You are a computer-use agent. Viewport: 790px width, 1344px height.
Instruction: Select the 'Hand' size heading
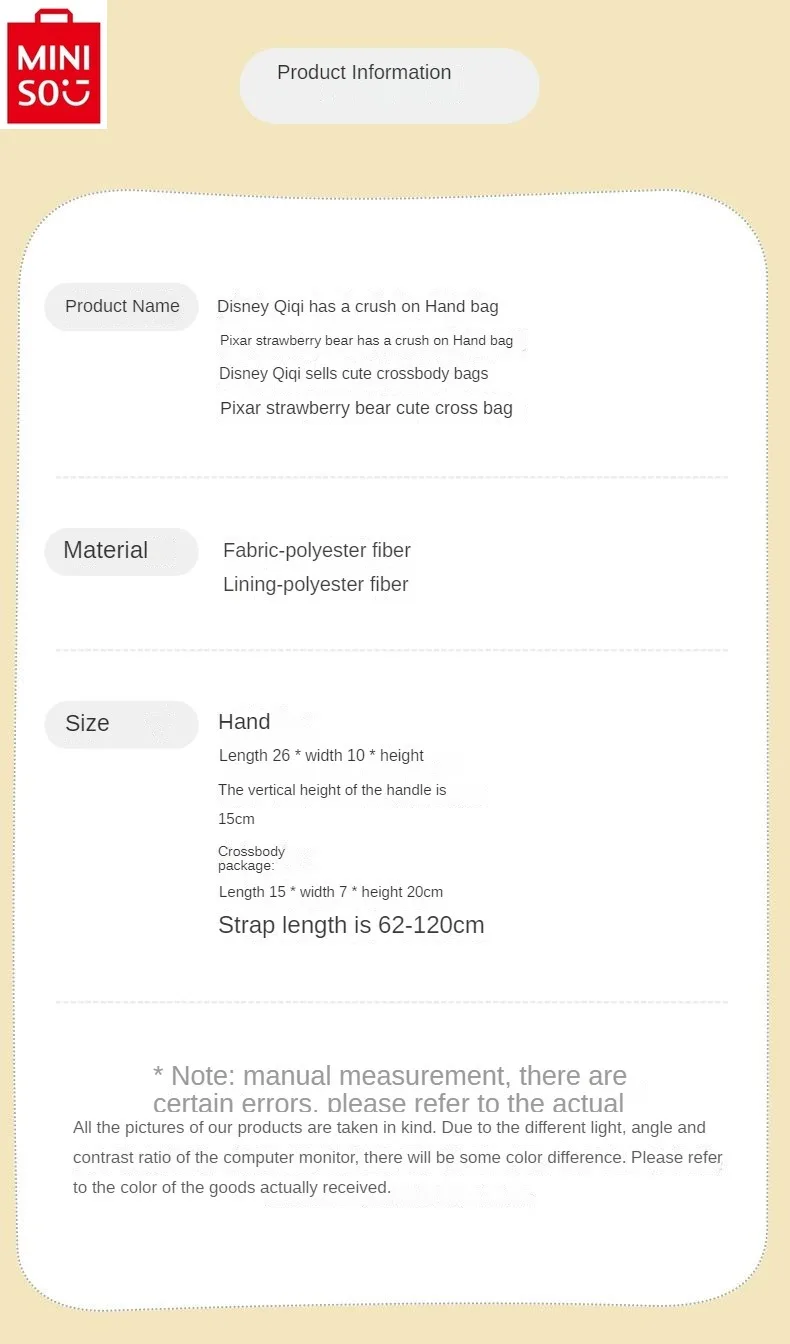(244, 722)
